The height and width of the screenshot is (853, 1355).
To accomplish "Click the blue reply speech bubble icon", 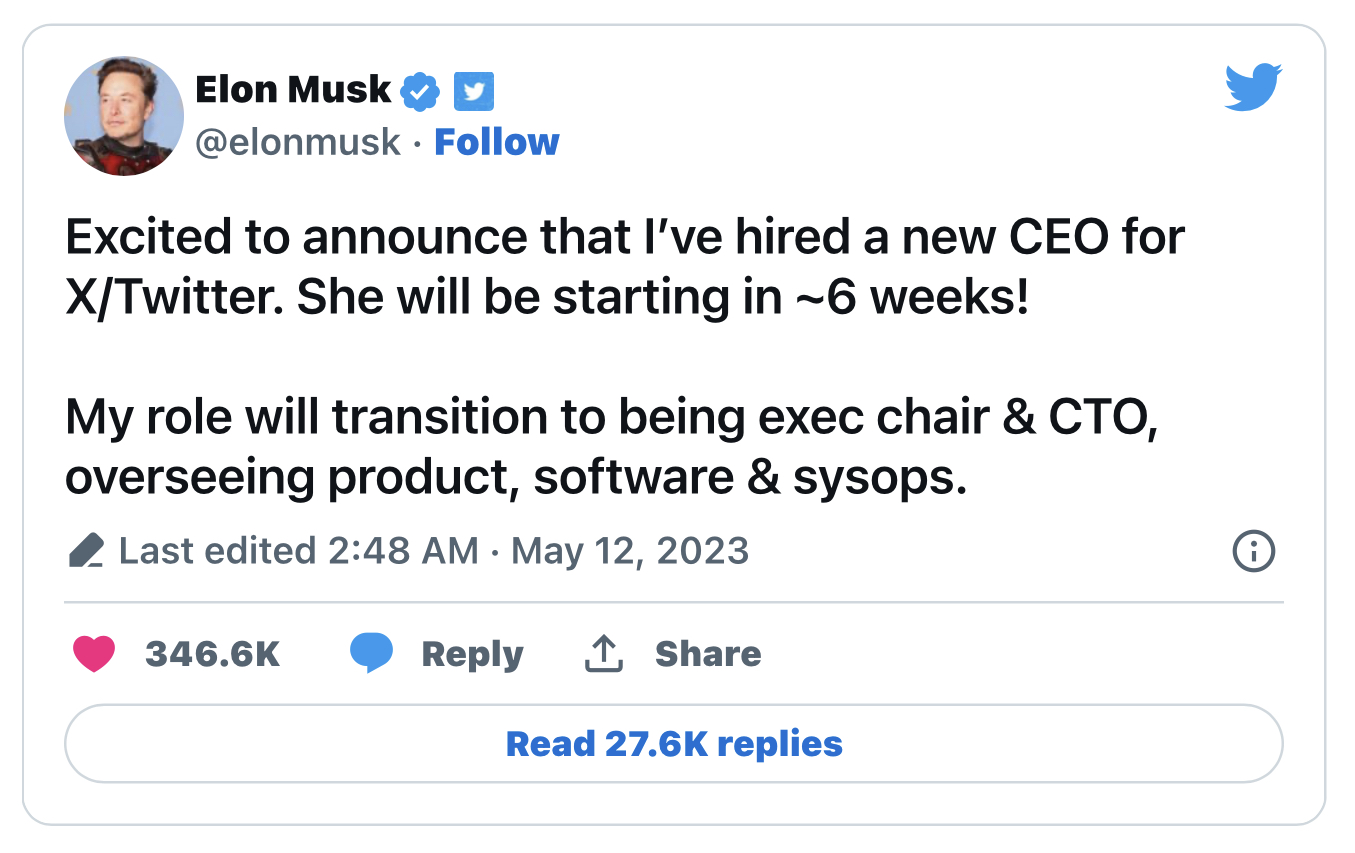I will point(371,654).
